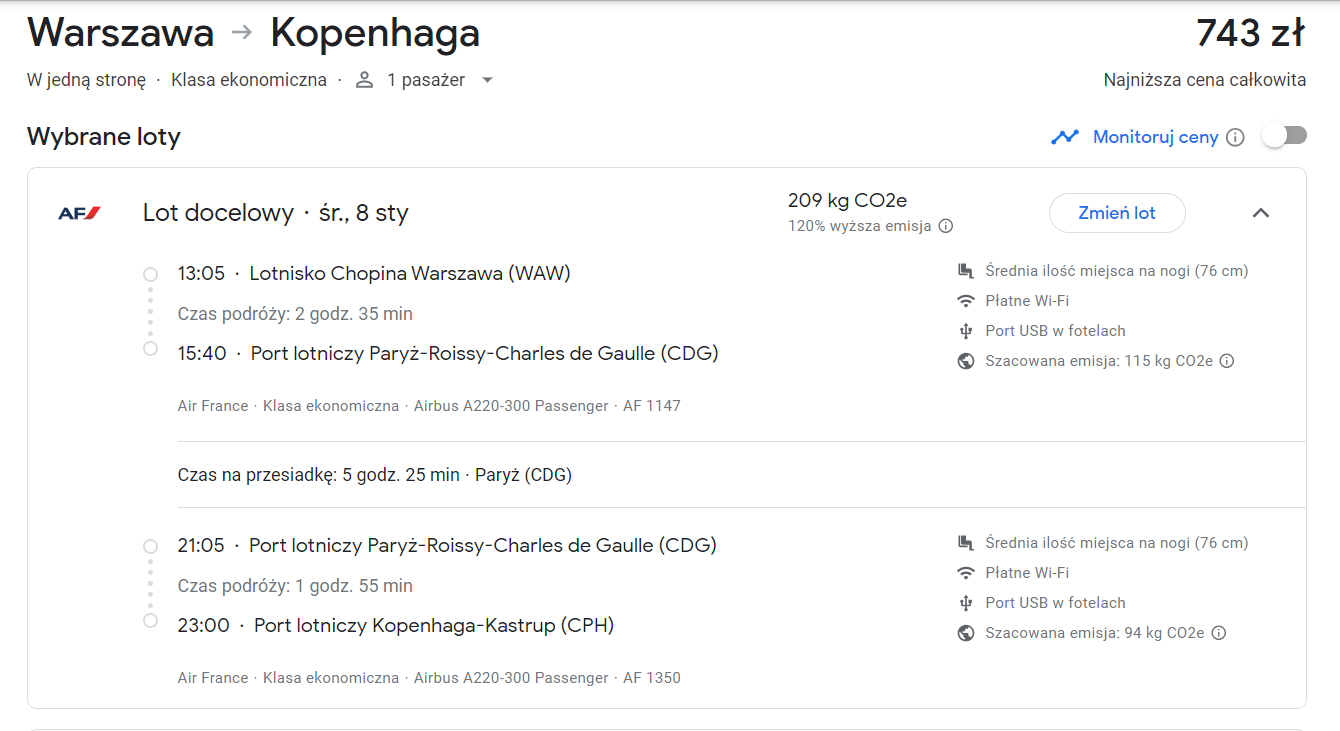Click Port USB w fotelach for flight AF 1147
The image size is (1340, 731).
click(1055, 331)
